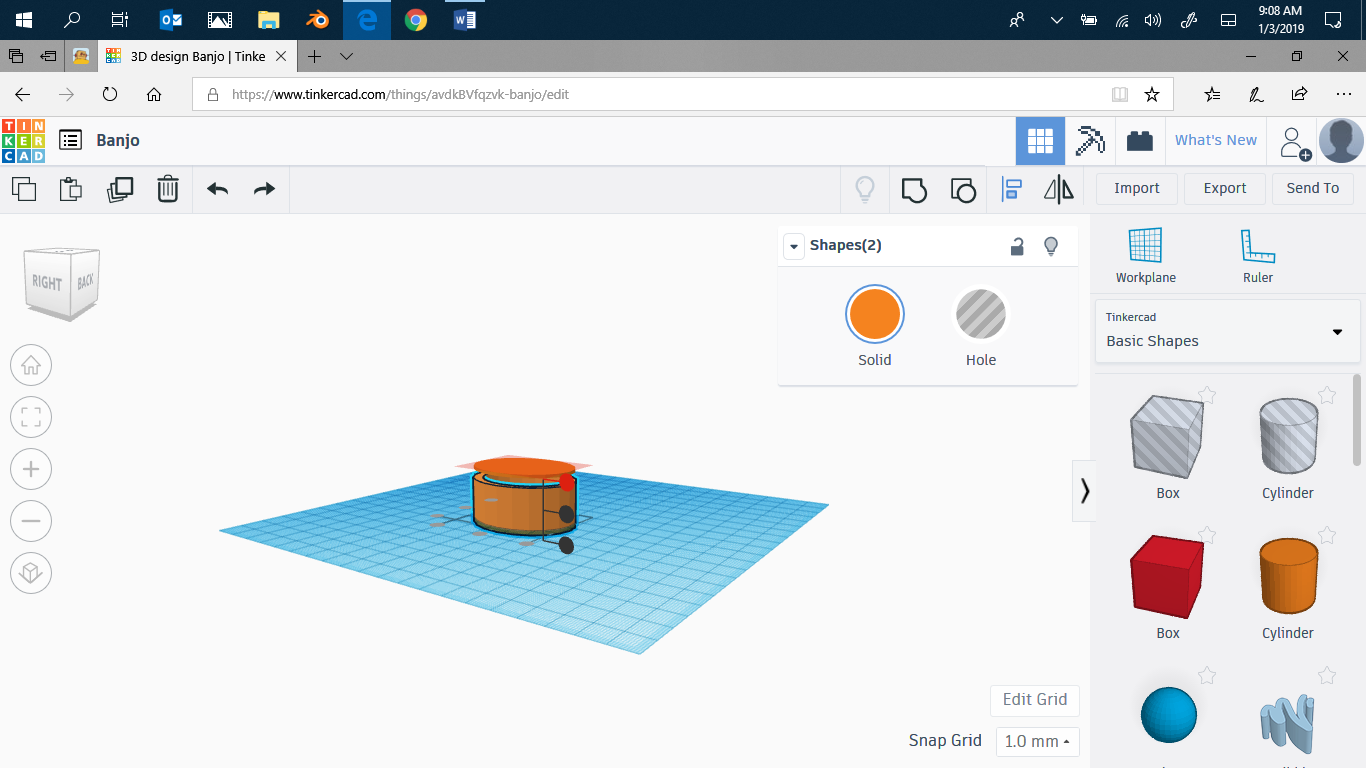Favorite the orange Cylinder shape
The height and width of the screenshot is (768, 1366).
[1327, 535]
